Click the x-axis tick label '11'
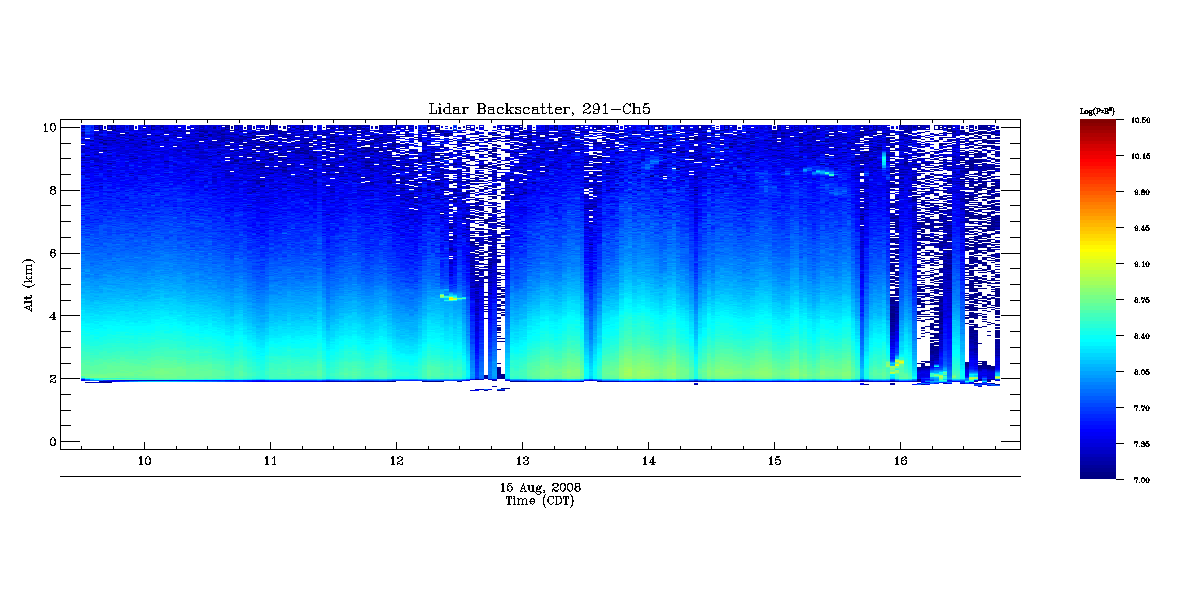Viewport: 1200px width, 600px height. (271, 461)
